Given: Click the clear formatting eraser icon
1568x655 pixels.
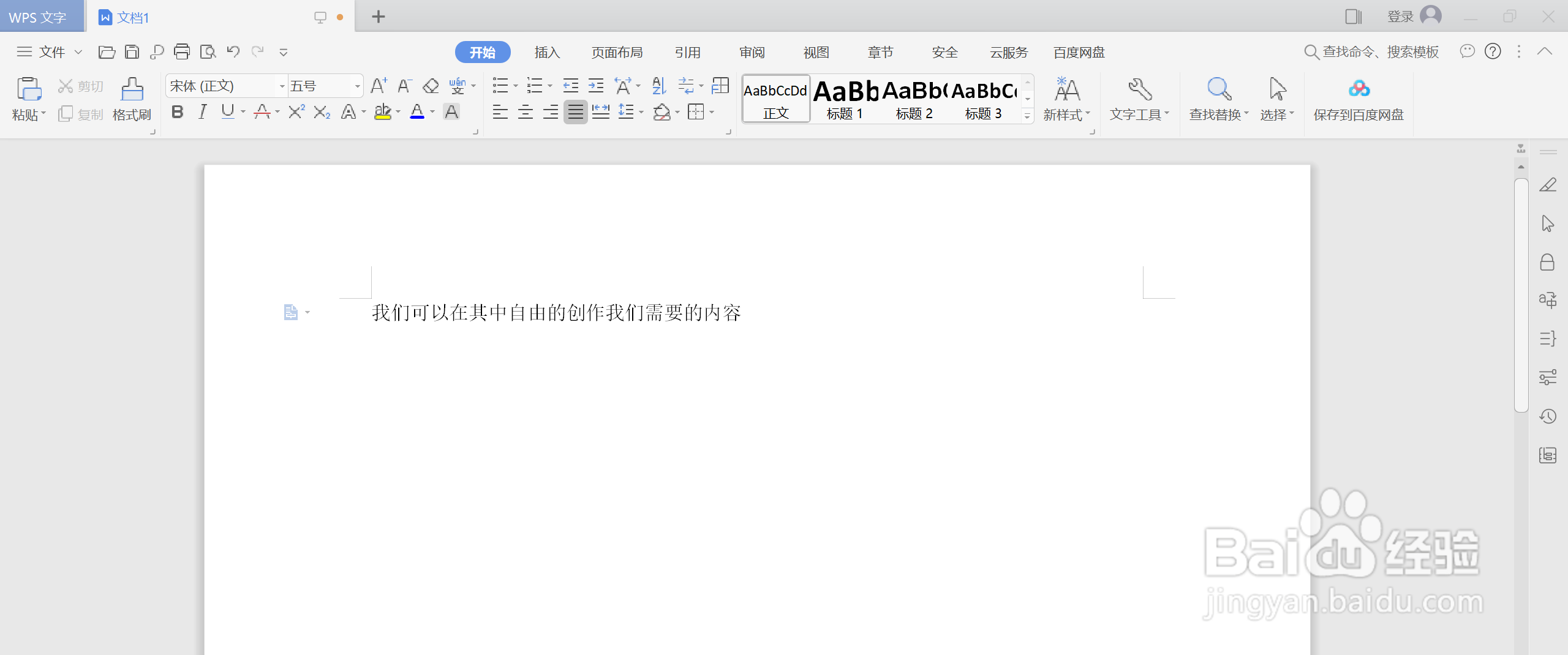Looking at the screenshot, I should click(x=431, y=86).
